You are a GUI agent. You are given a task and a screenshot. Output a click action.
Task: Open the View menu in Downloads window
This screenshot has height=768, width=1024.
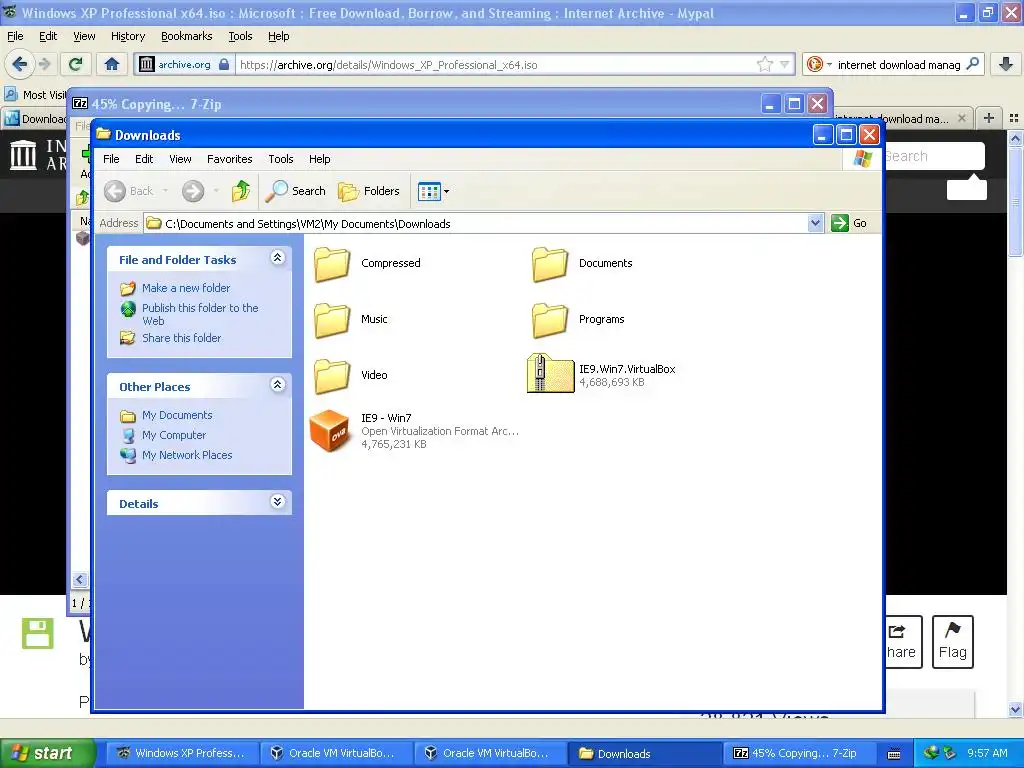pyautogui.click(x=180, y=159)
